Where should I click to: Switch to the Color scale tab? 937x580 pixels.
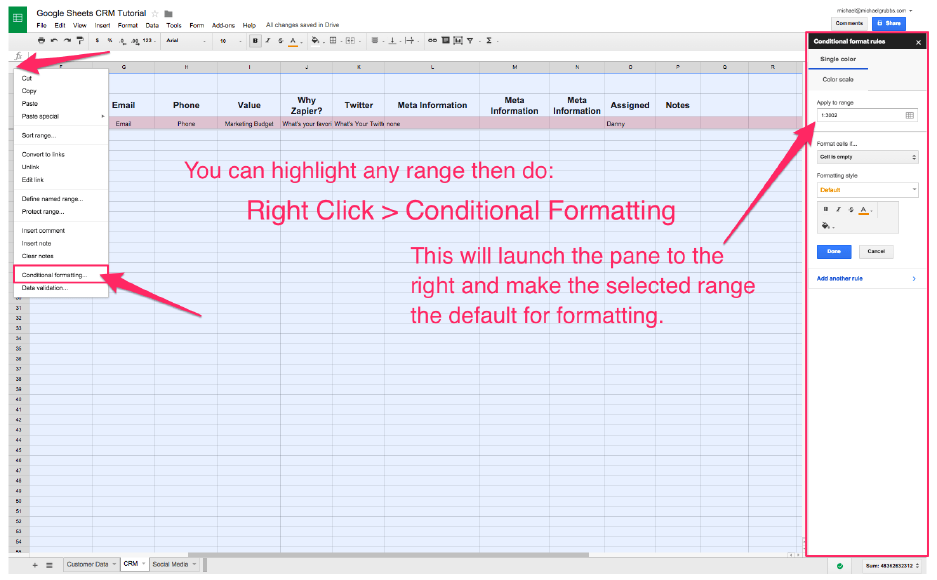tap(838, 79)
